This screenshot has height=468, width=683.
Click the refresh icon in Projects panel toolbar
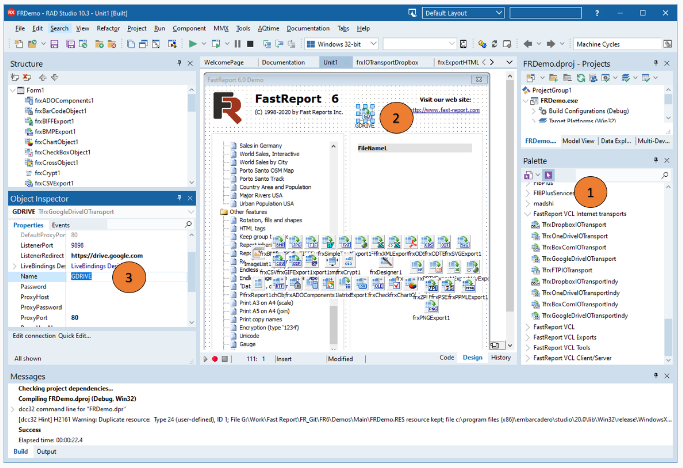coord(581,78)
